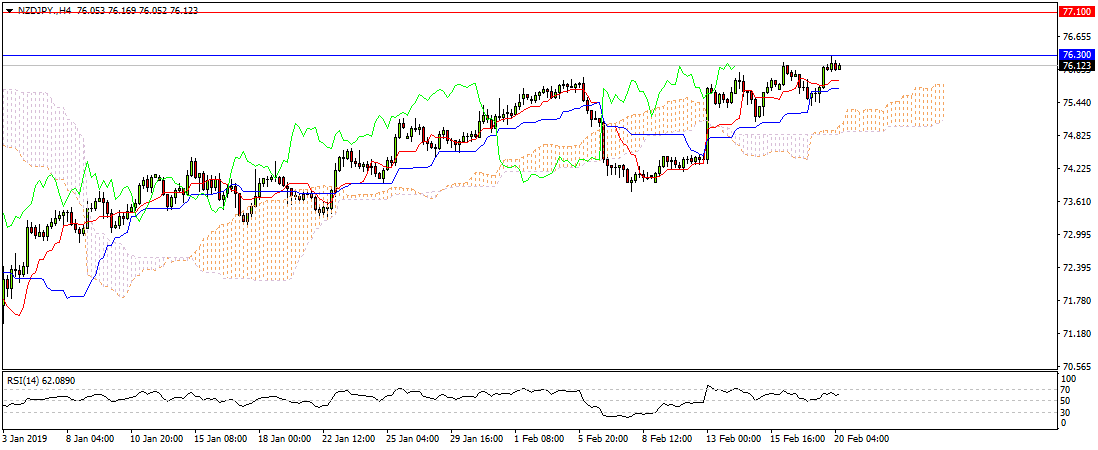This screenshot has height=450, width=1098.
Task: Click the 76.655 value on price axis
Action: (x=1075, y=37)
